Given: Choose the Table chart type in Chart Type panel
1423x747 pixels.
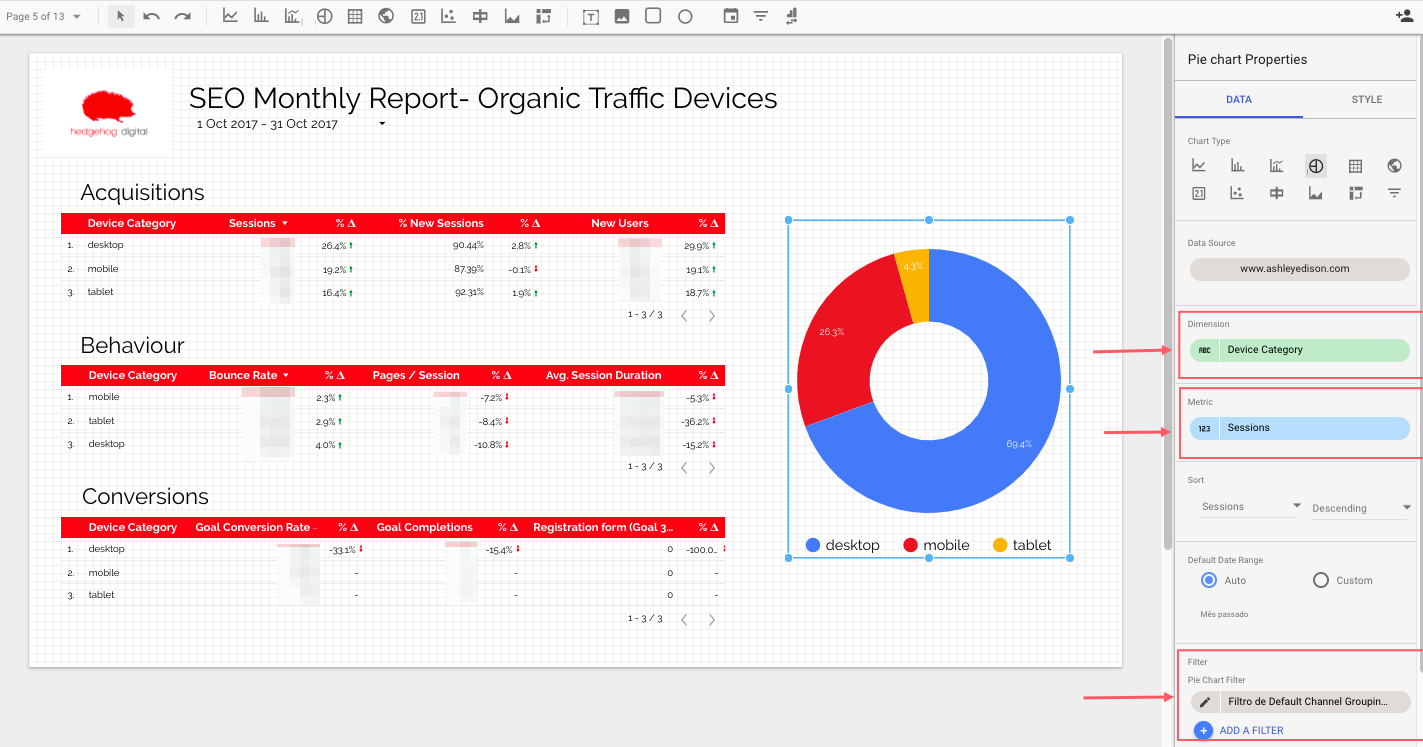Looking at the screenshot, I should pos(1355,165).
